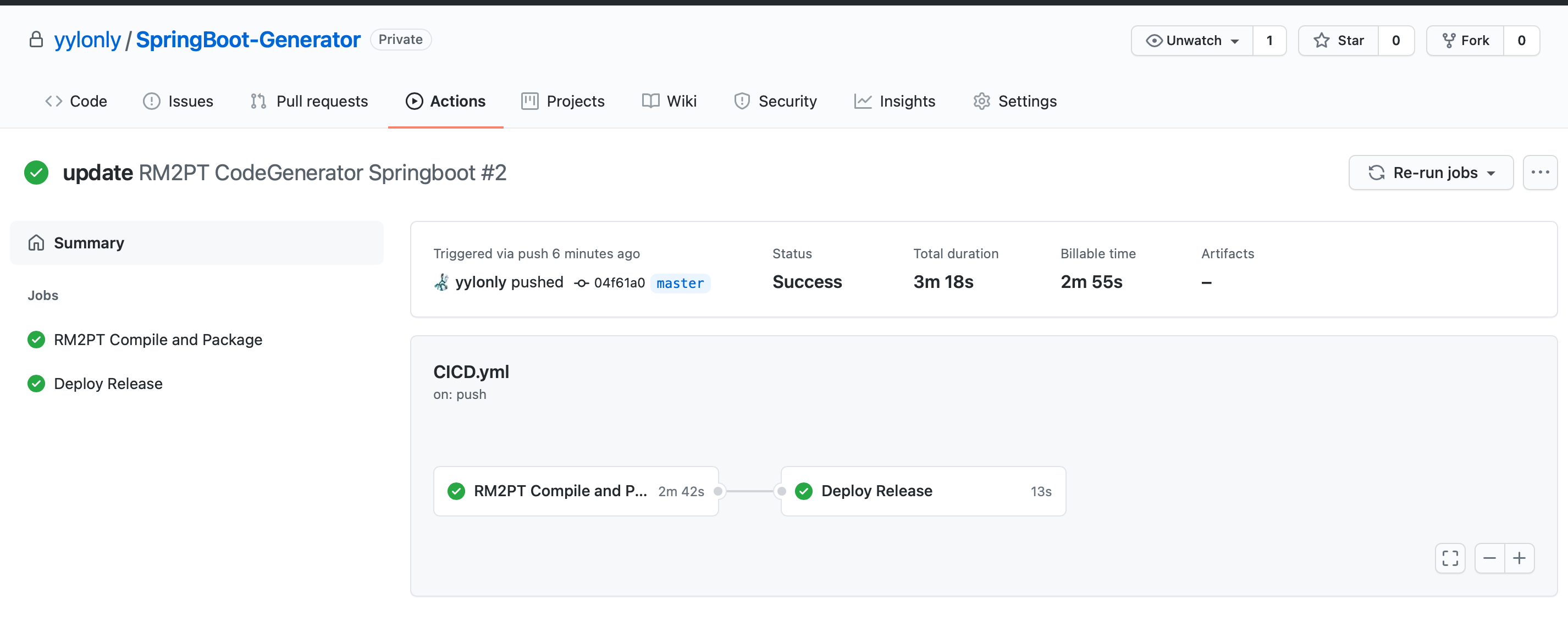Expand the Unwatch dropdown
The image size is (1568, 633).
(1192, 41)
